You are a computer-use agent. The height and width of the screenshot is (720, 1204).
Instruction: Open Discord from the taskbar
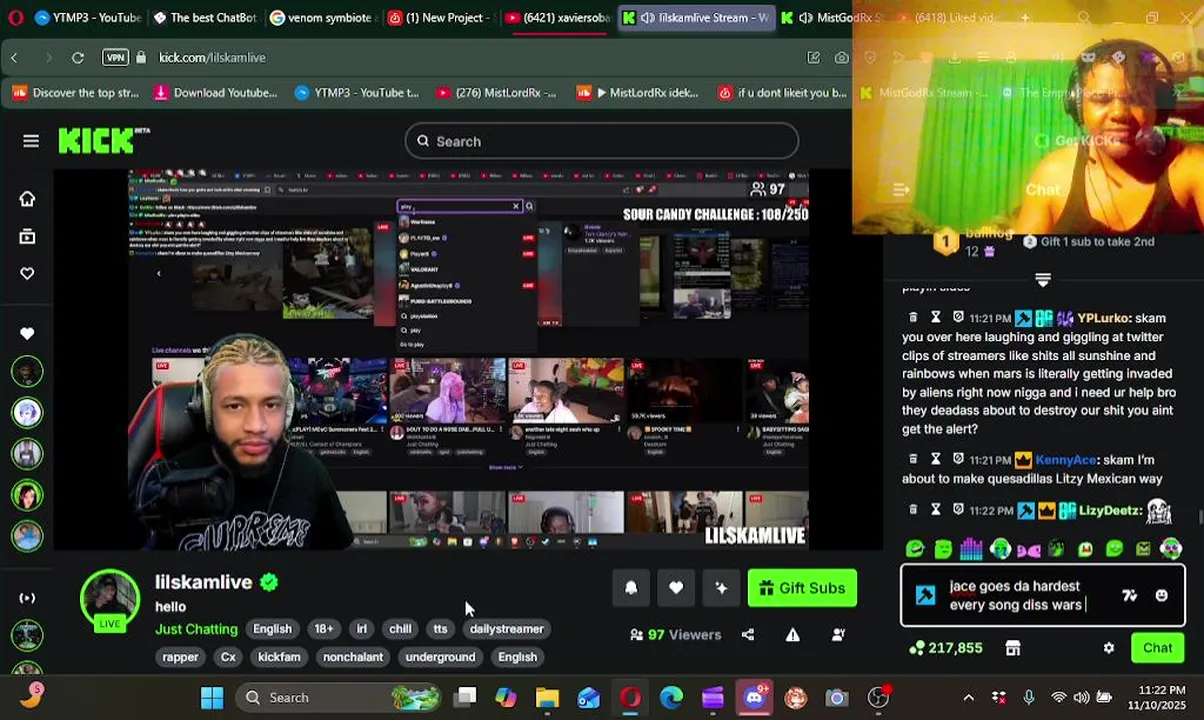pyautogui.click(x=753, y=697)
